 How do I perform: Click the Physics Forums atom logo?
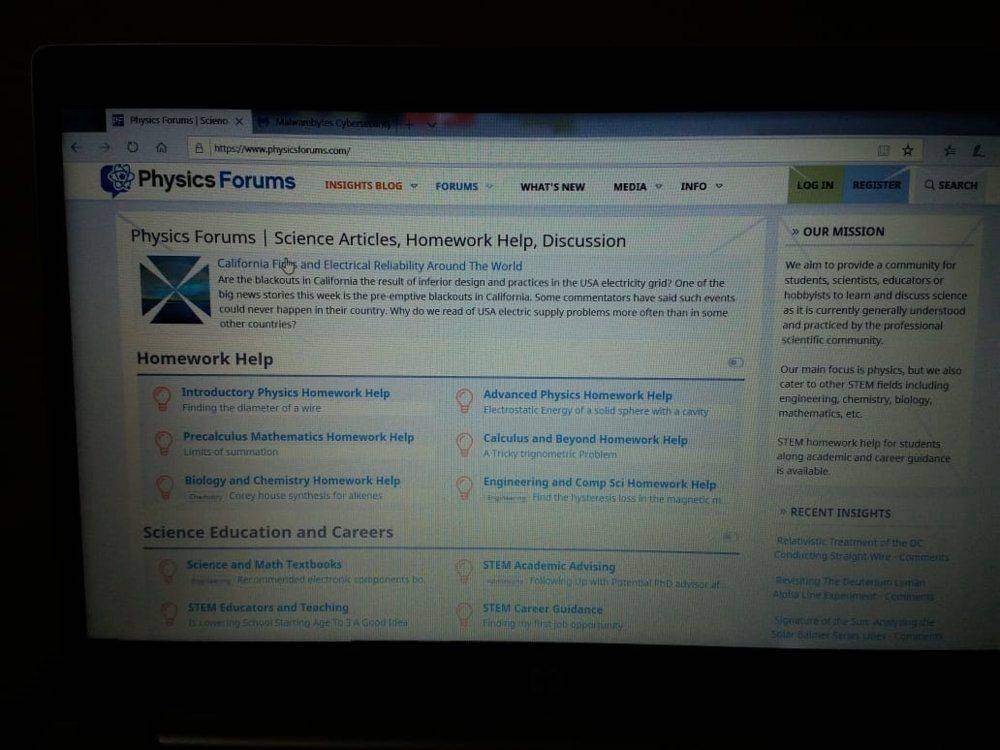click(117, 180)
